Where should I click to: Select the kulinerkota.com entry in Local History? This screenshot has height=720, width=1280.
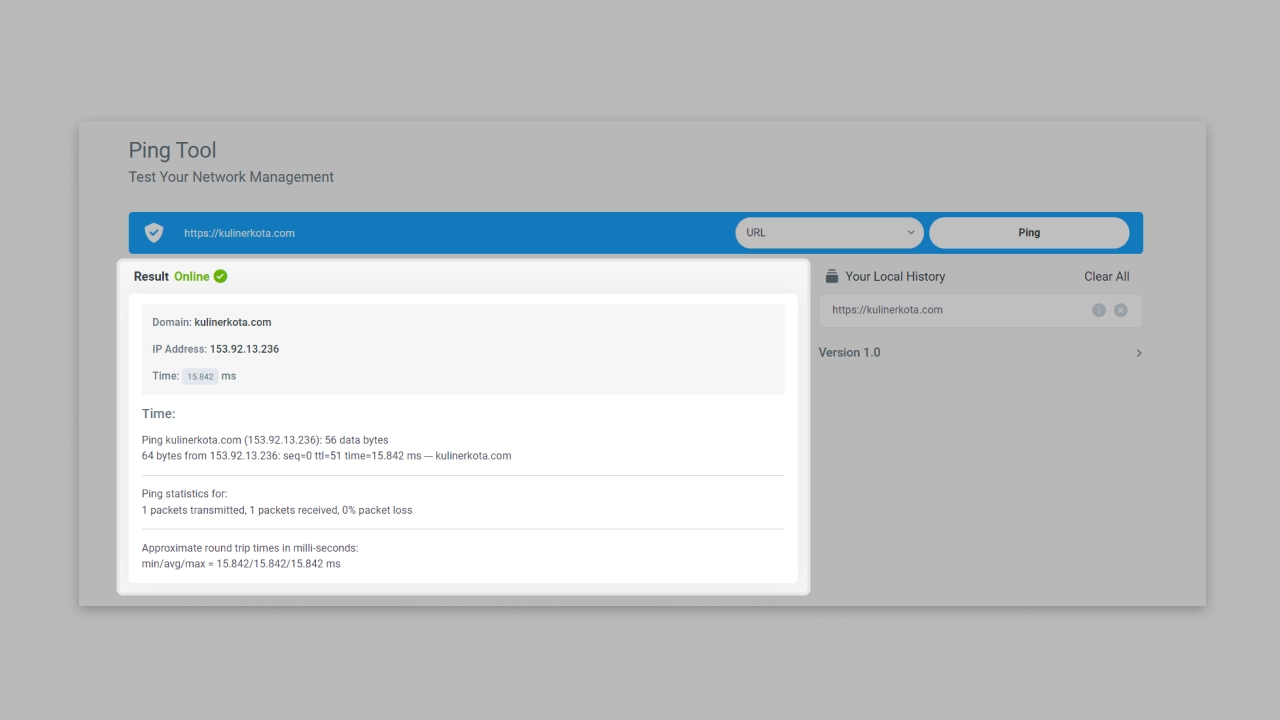[887, 310]
